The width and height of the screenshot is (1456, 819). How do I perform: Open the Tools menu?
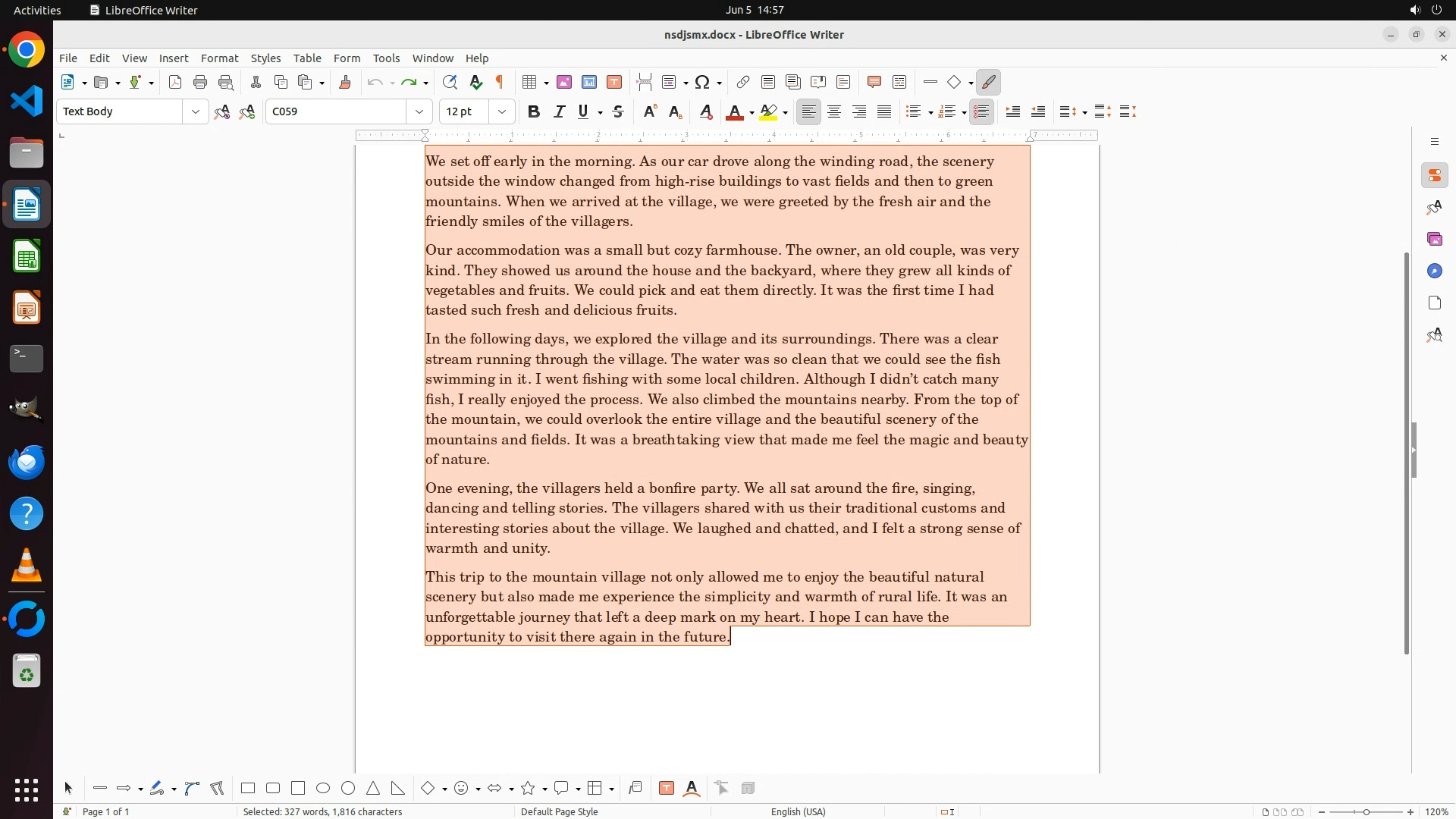coord(386,58)
